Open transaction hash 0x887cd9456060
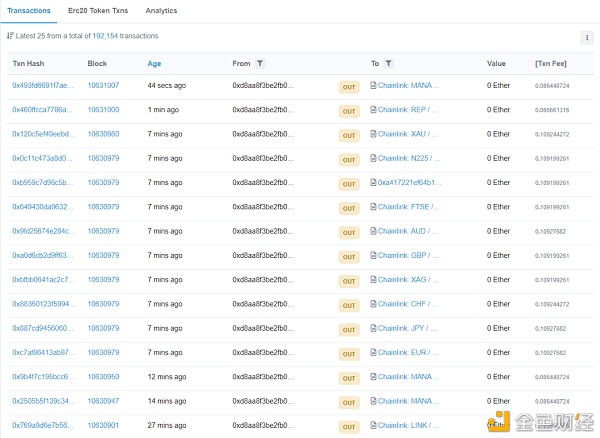 pos(42,328)
